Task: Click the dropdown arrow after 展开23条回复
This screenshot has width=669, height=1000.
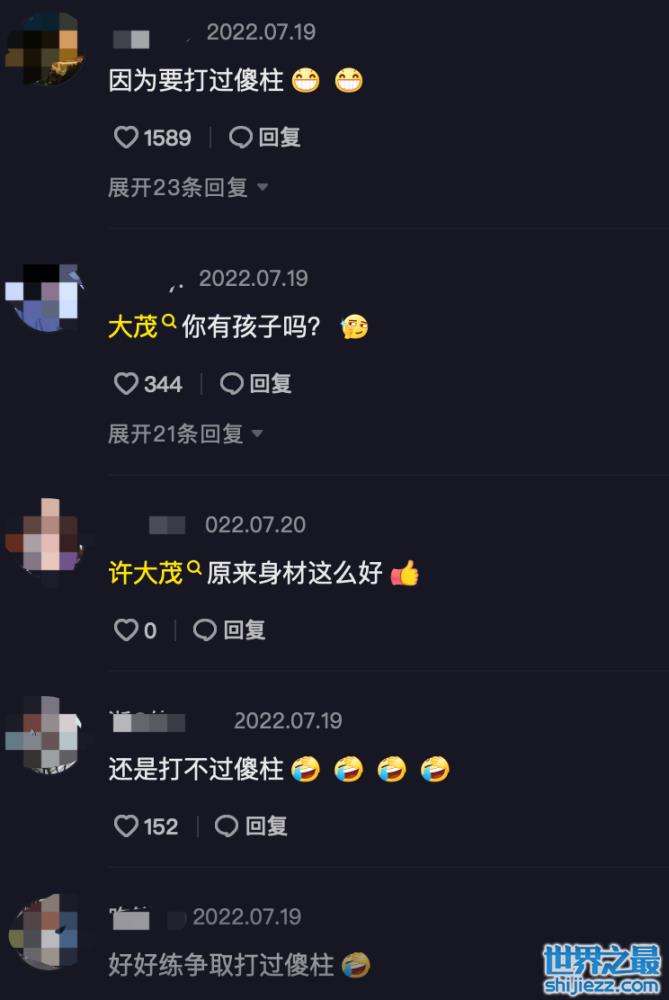Action: point(262,188)
